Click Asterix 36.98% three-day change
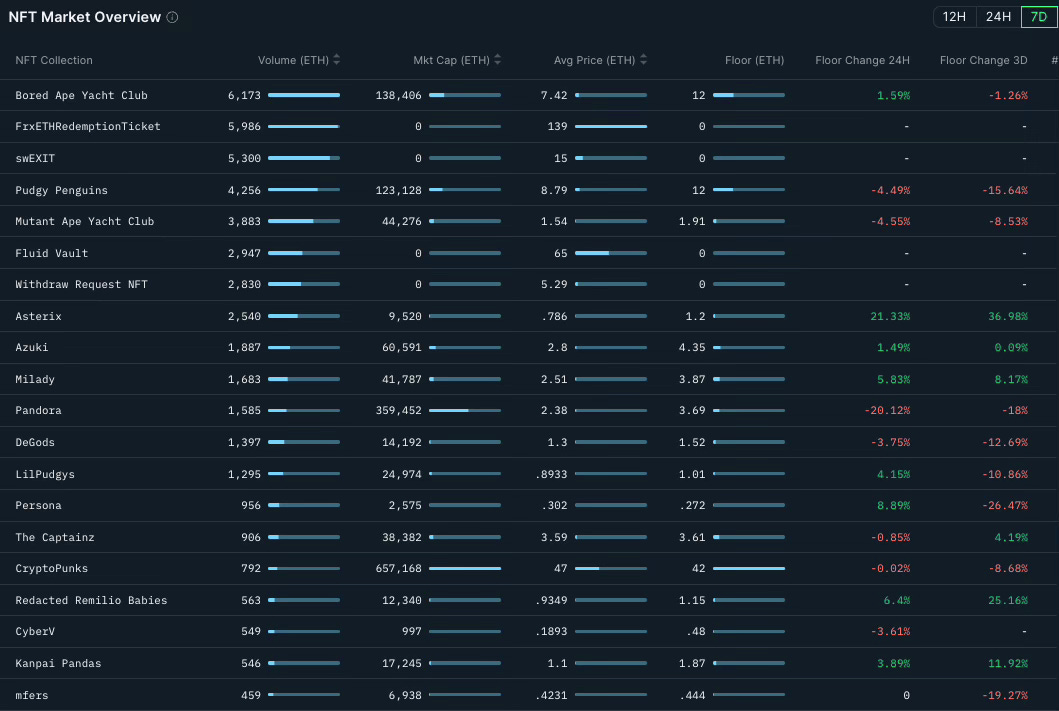Screen dimensions: 1059x711 coord(1008,316)
